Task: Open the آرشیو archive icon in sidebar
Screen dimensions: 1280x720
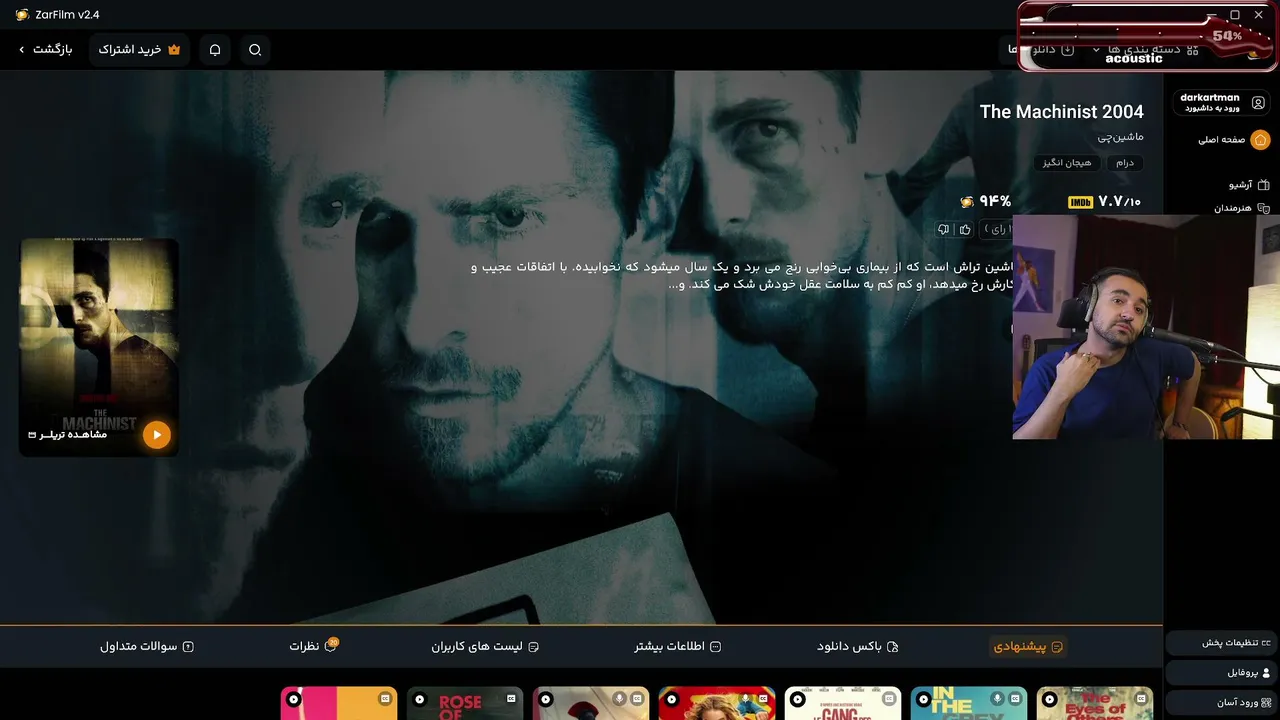Action: pyautogui.click(x=1263, y=185)
